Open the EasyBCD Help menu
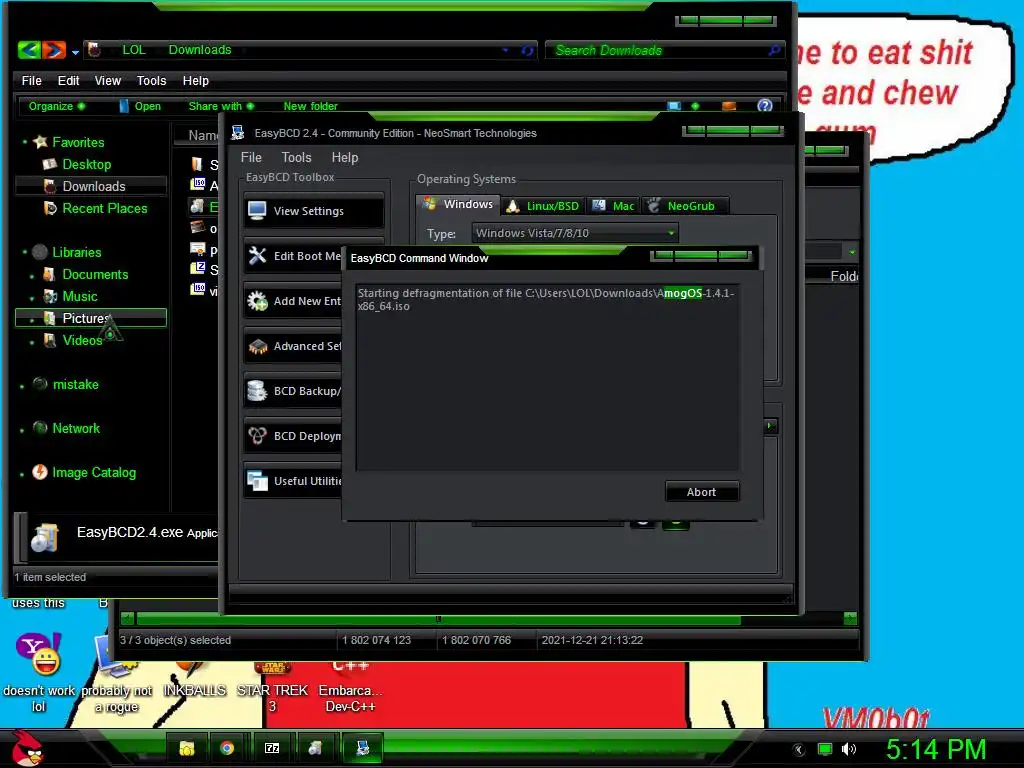The width and height of the screenshot is (1024, 768). coord(345,157)
